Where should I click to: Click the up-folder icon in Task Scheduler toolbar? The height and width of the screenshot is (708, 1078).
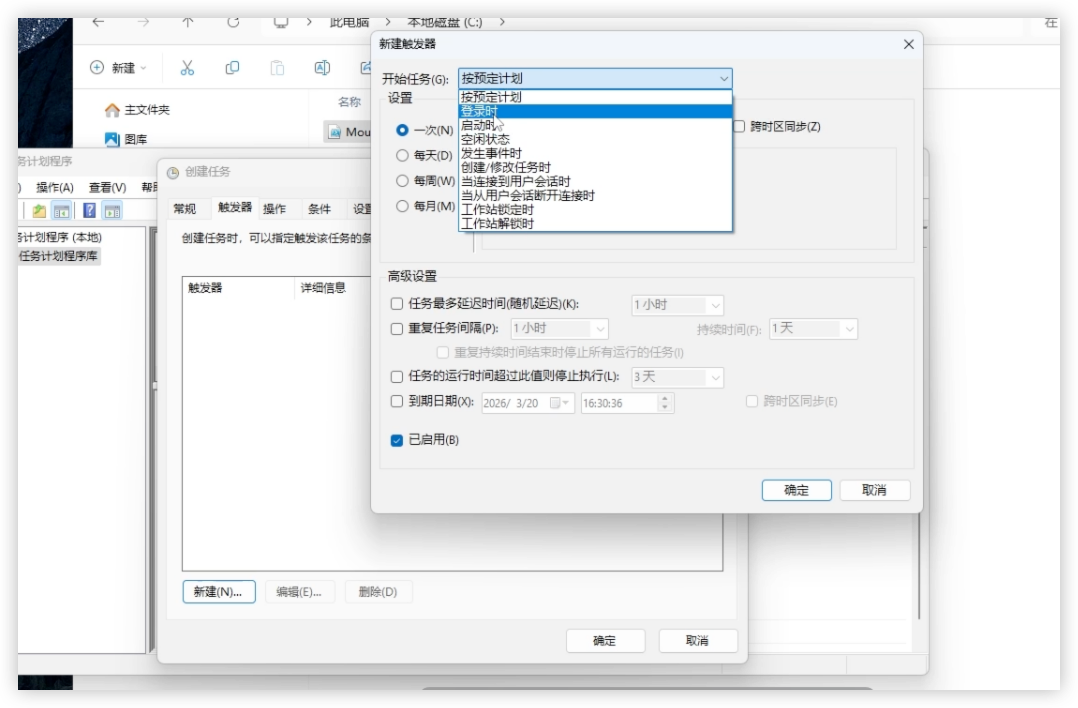39,211
